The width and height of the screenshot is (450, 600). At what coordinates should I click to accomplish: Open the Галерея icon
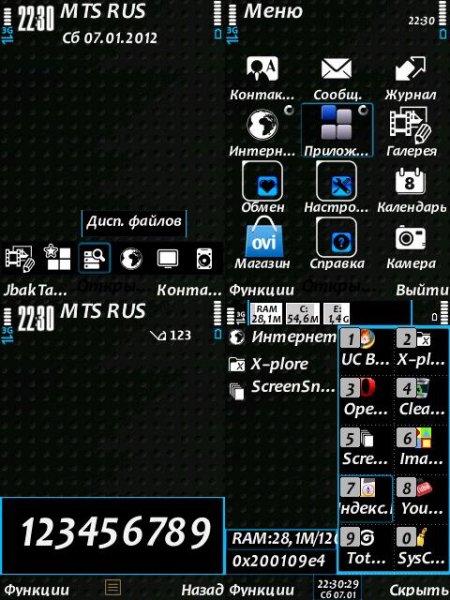[410, 125]
